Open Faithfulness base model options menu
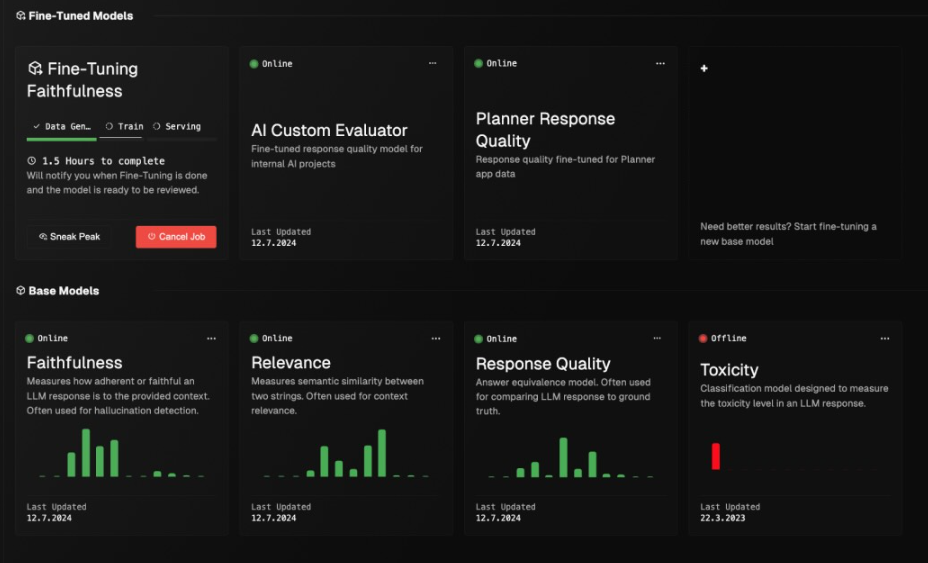Viewport: 928px width, 563px height. point(211,339)
